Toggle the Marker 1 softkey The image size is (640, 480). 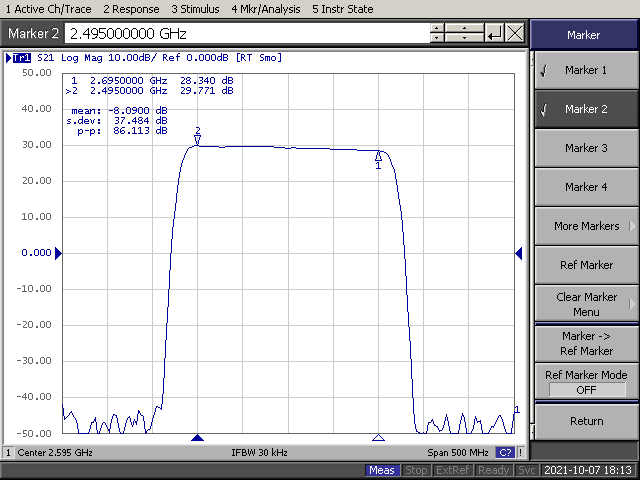point(586,71)
